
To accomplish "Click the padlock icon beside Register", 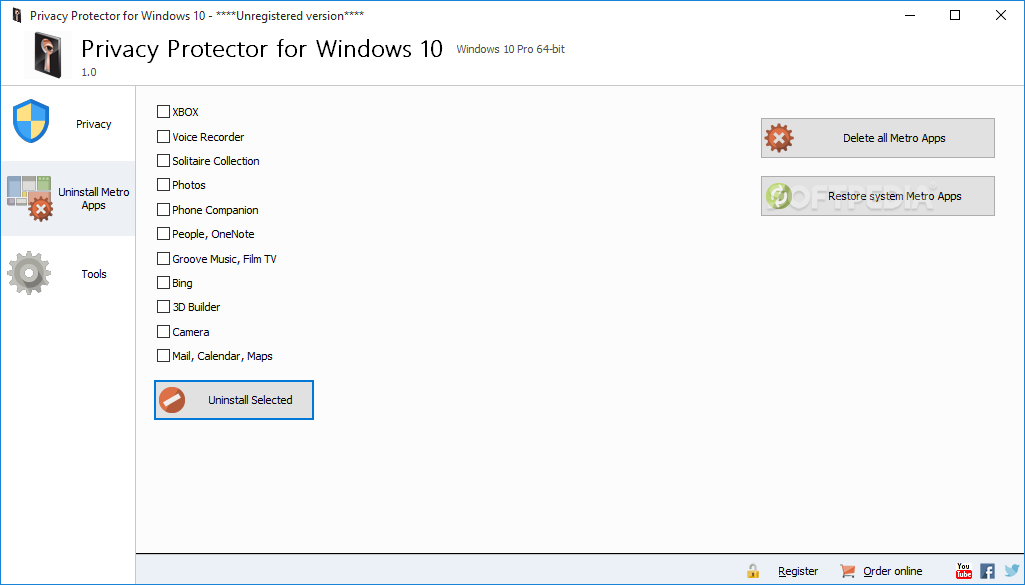I will pyautogui.click(x=753, y=571).
